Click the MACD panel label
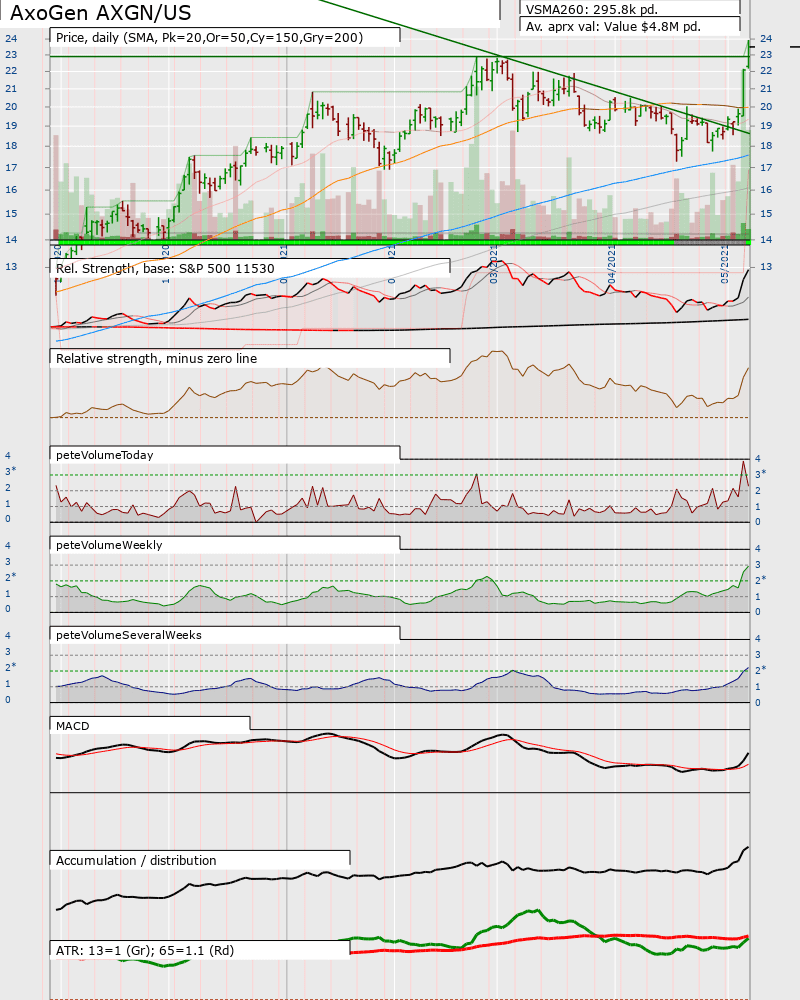 pos(73,726)
